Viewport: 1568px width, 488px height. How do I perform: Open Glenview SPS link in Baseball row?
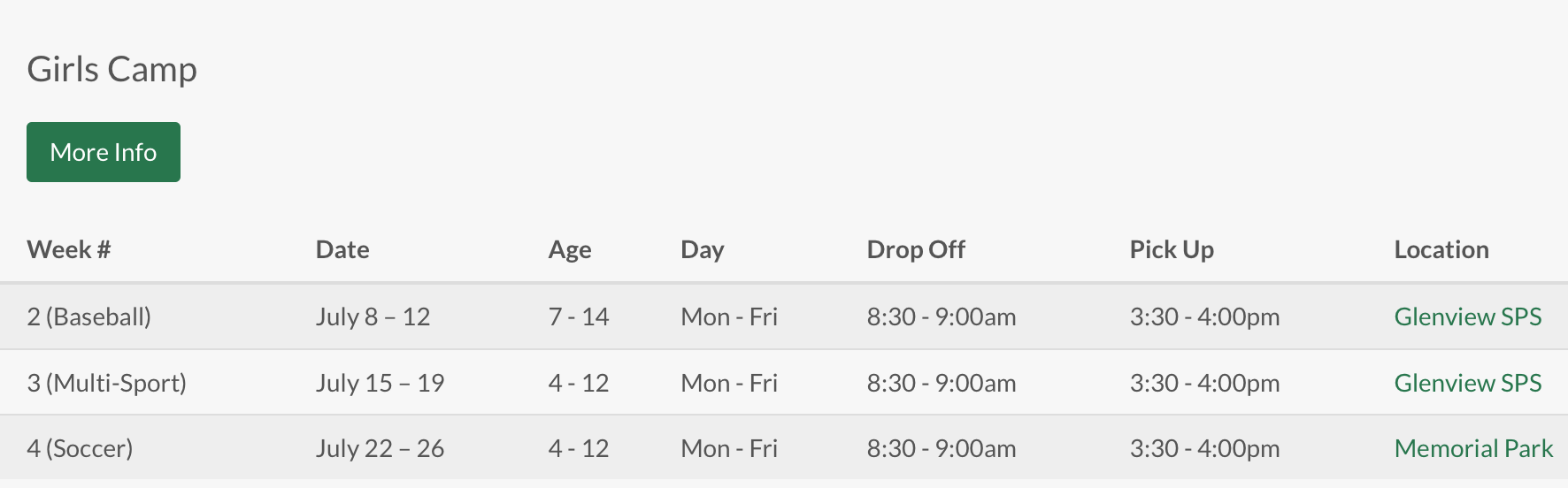click(x=1467, y=316)
